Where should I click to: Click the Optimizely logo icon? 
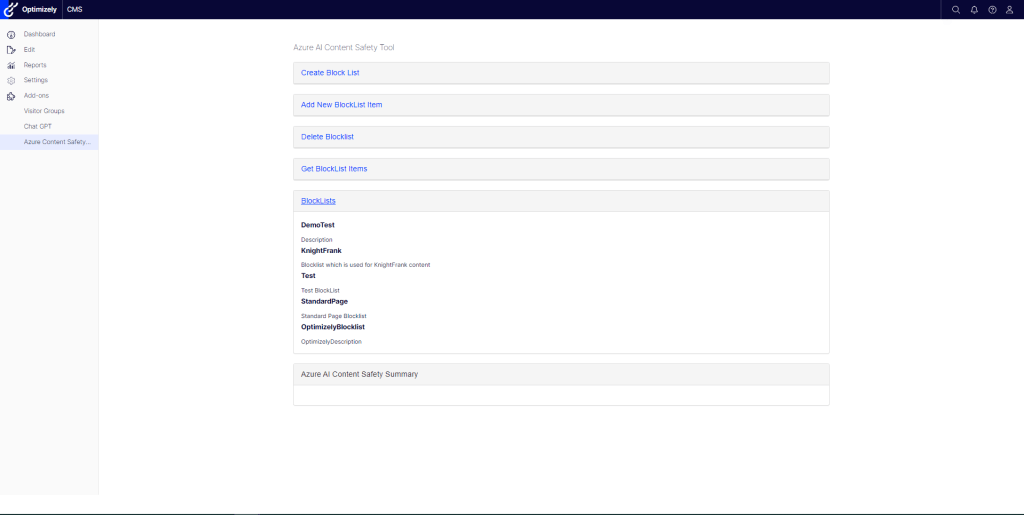click(9, 9)
